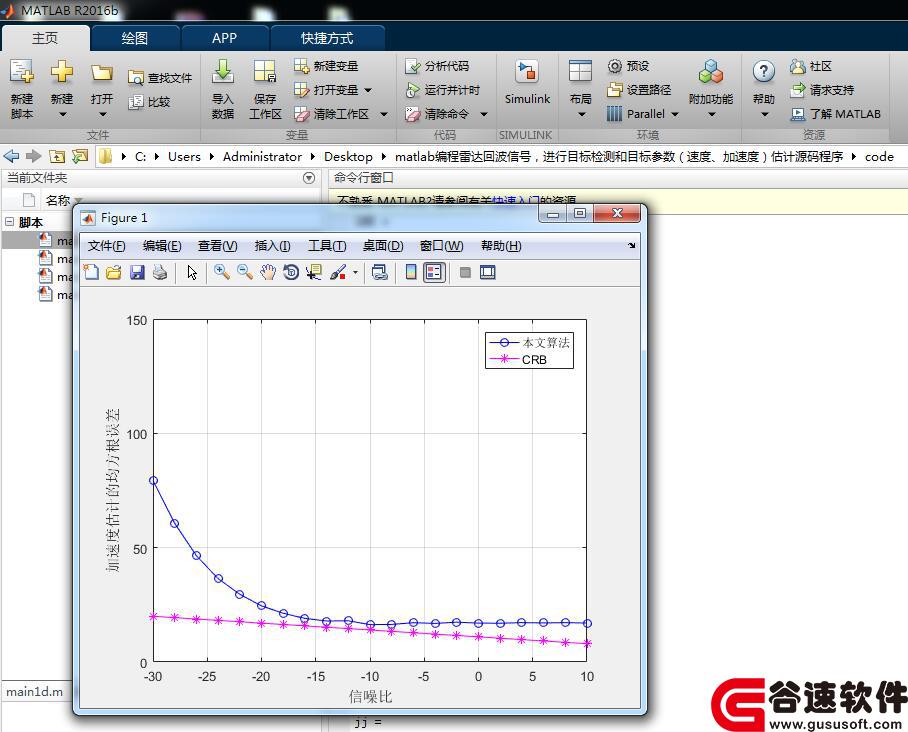Open the 帮助 question-mark icon in ribbon
Screen dimensions: 908x732
[x=764, y=72]
